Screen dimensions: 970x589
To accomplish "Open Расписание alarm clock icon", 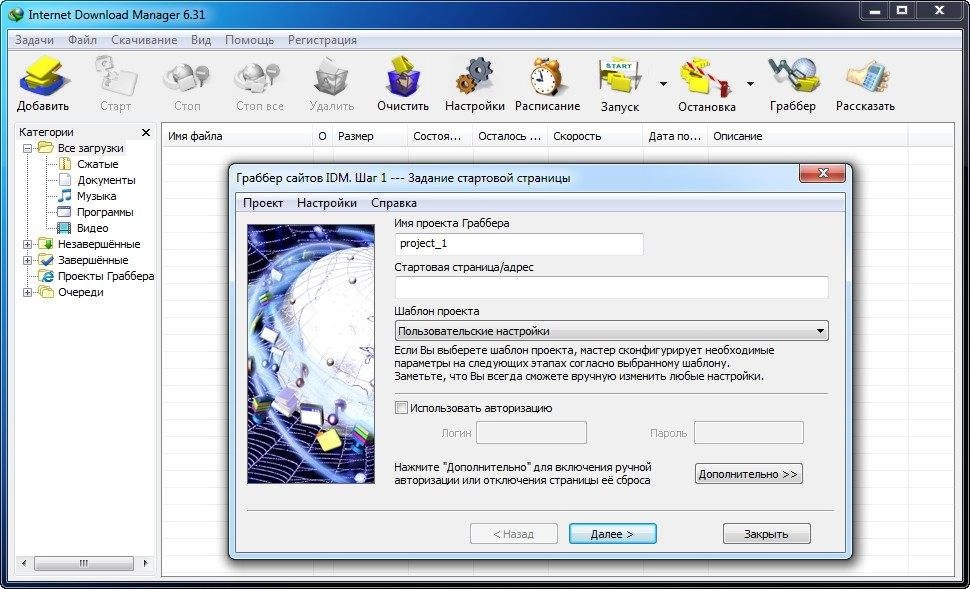I will [547, 75].
